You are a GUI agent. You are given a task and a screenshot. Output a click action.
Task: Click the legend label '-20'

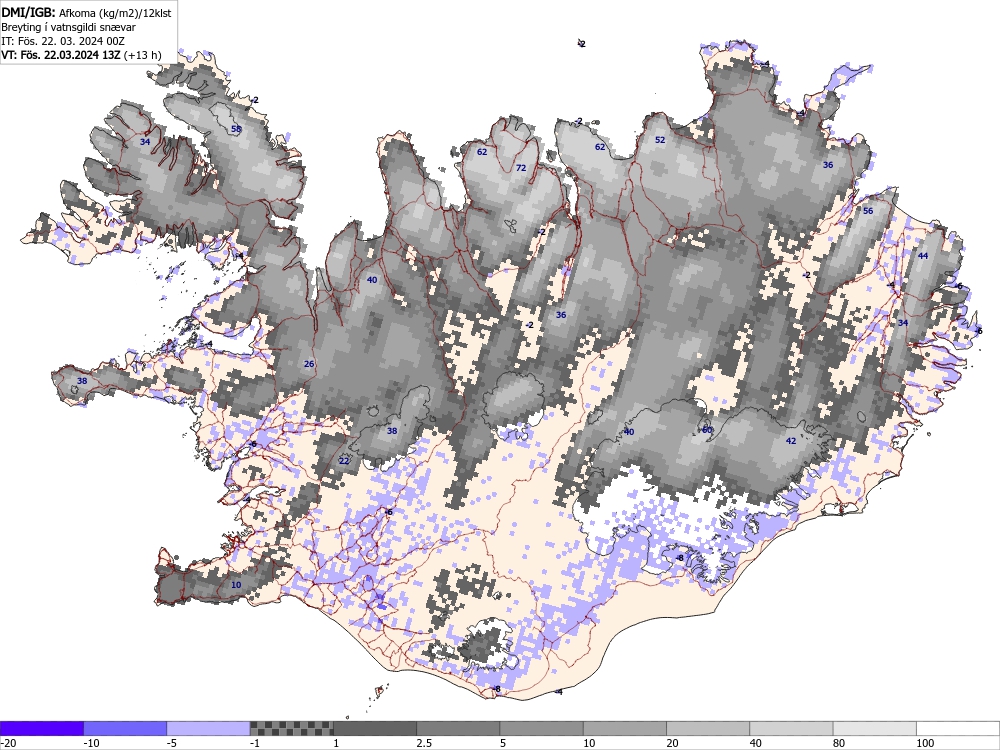8,743
